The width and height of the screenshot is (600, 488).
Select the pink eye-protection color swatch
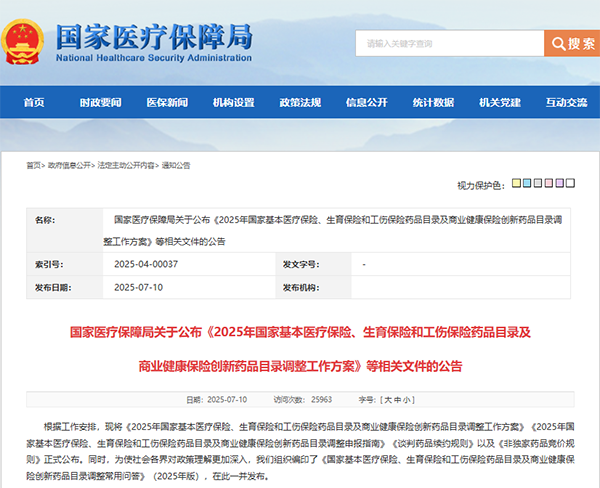[x=549, y=183]
